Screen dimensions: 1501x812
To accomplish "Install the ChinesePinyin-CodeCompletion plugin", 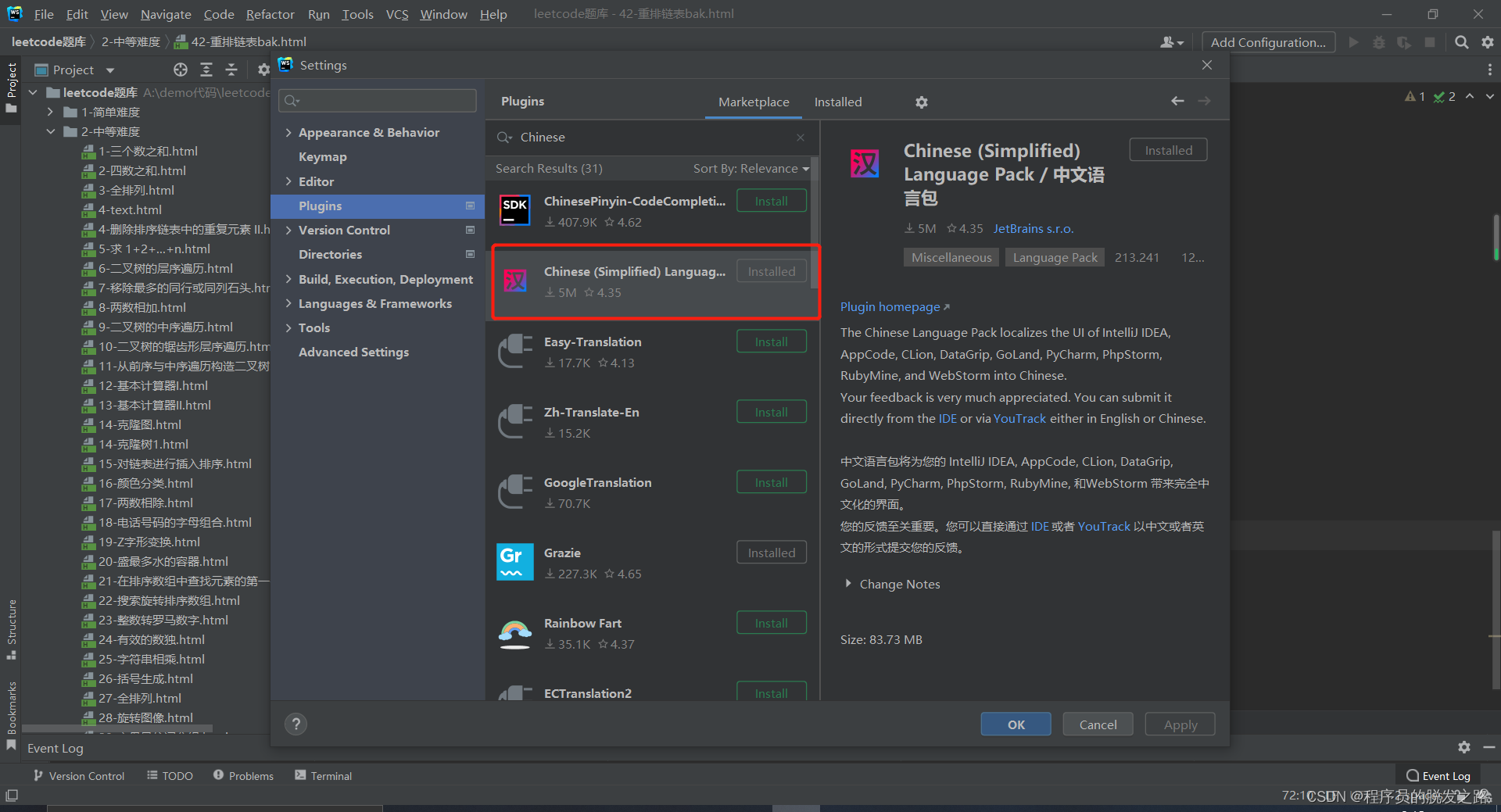I will pos(771,201).
